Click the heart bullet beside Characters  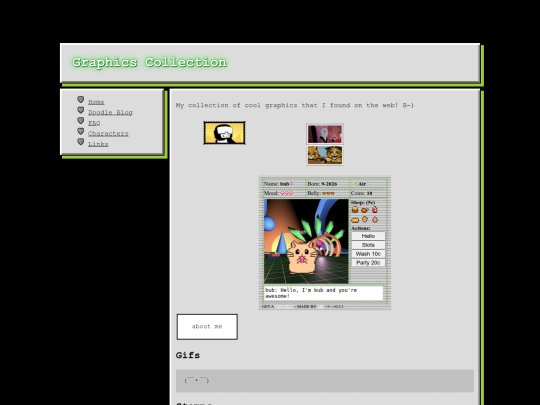click(x=81, y=131)
